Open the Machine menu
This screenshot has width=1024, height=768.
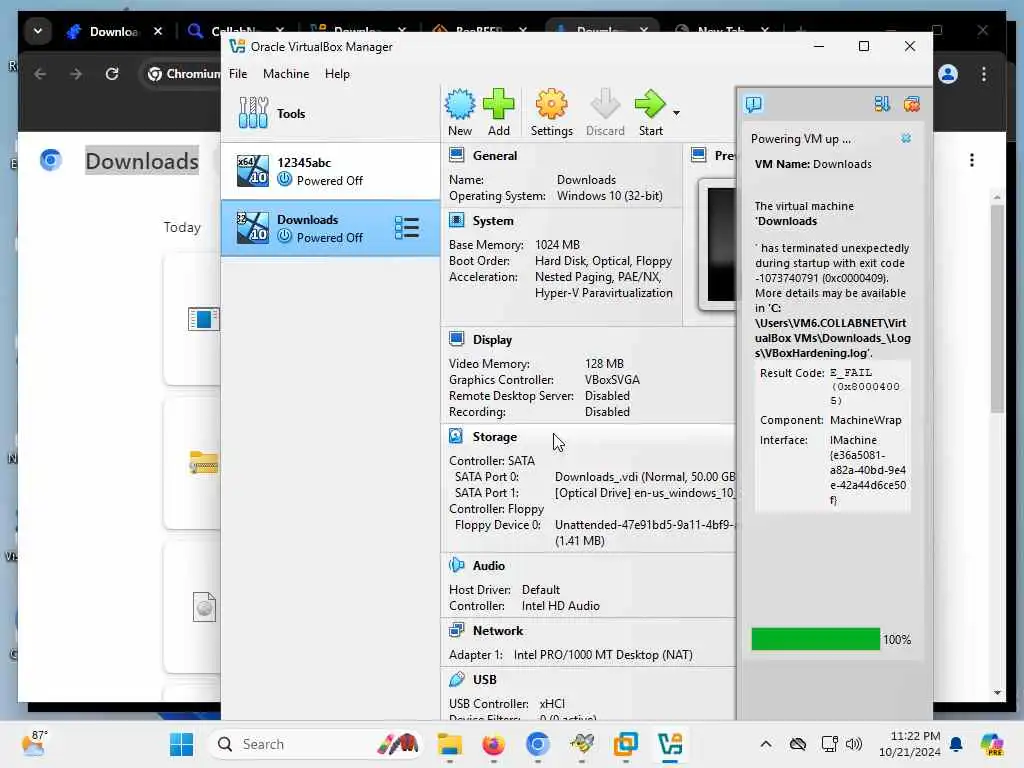point(286,74)
